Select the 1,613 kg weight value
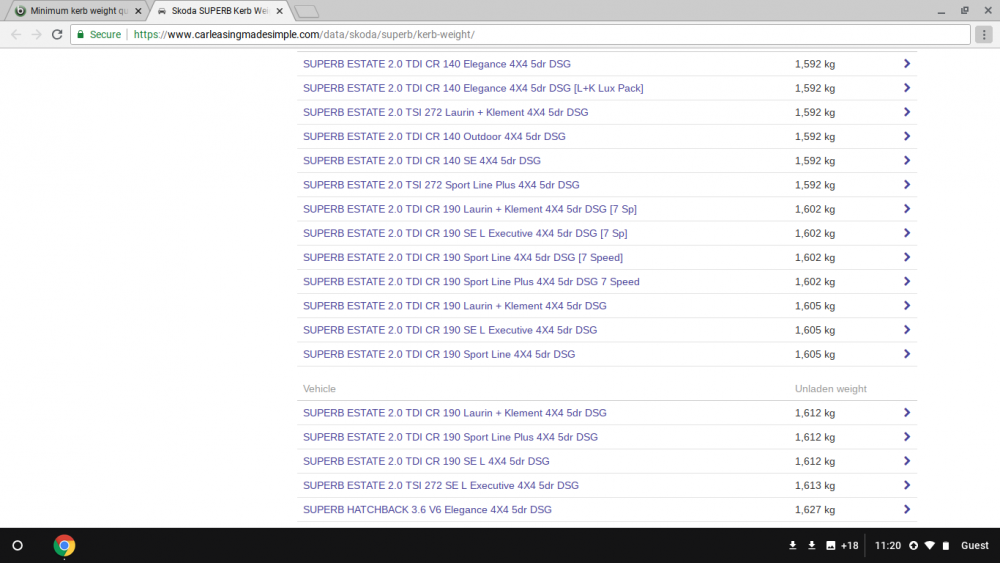 coord(815,485)
